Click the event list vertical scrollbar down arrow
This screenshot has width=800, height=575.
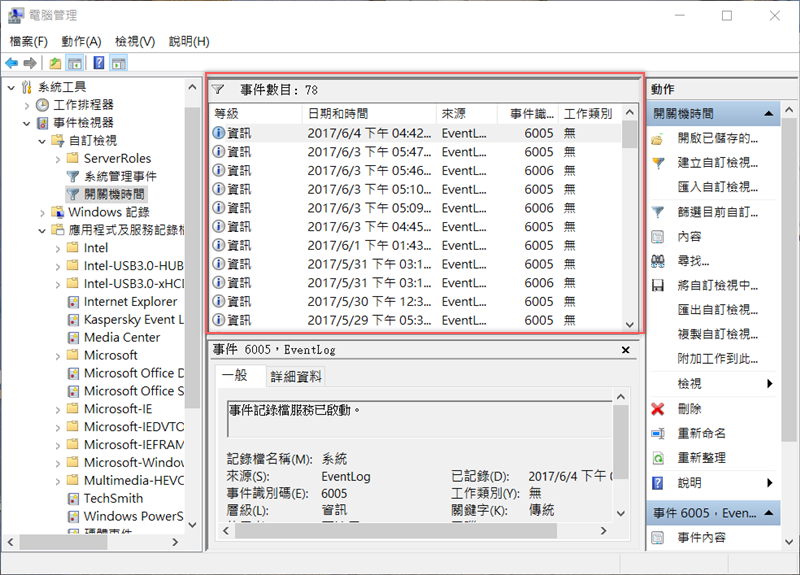pyautogui.click(x=629, y=324)
